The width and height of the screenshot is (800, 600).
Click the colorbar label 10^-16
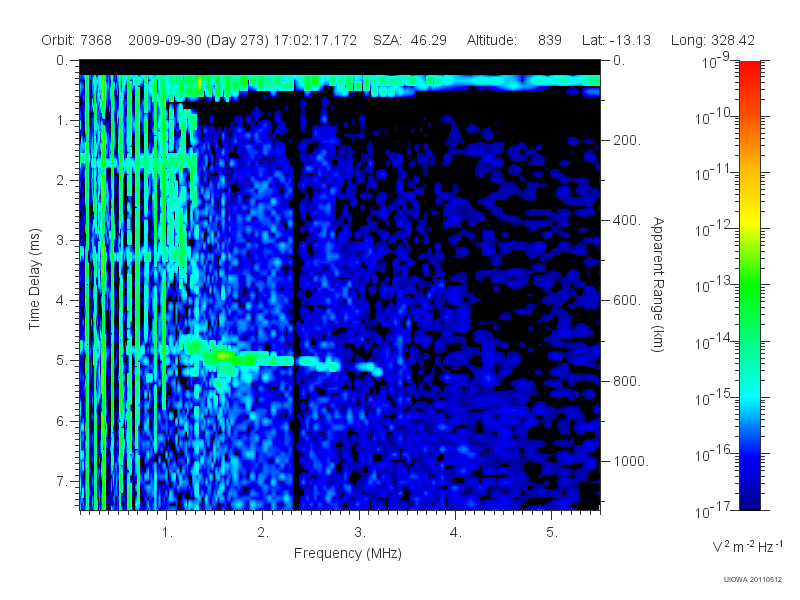(714, 453)
